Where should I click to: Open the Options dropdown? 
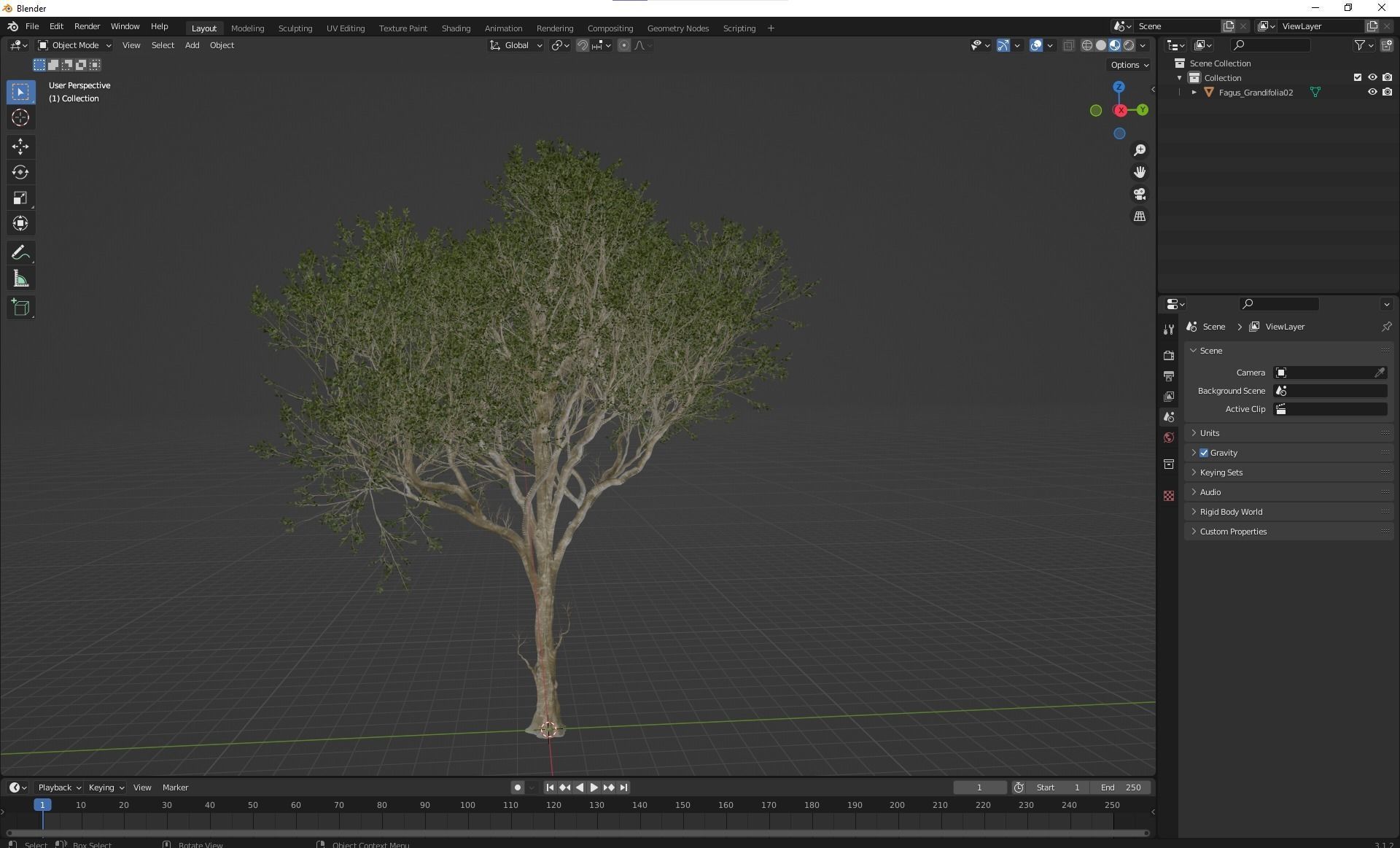[1129, 65]
